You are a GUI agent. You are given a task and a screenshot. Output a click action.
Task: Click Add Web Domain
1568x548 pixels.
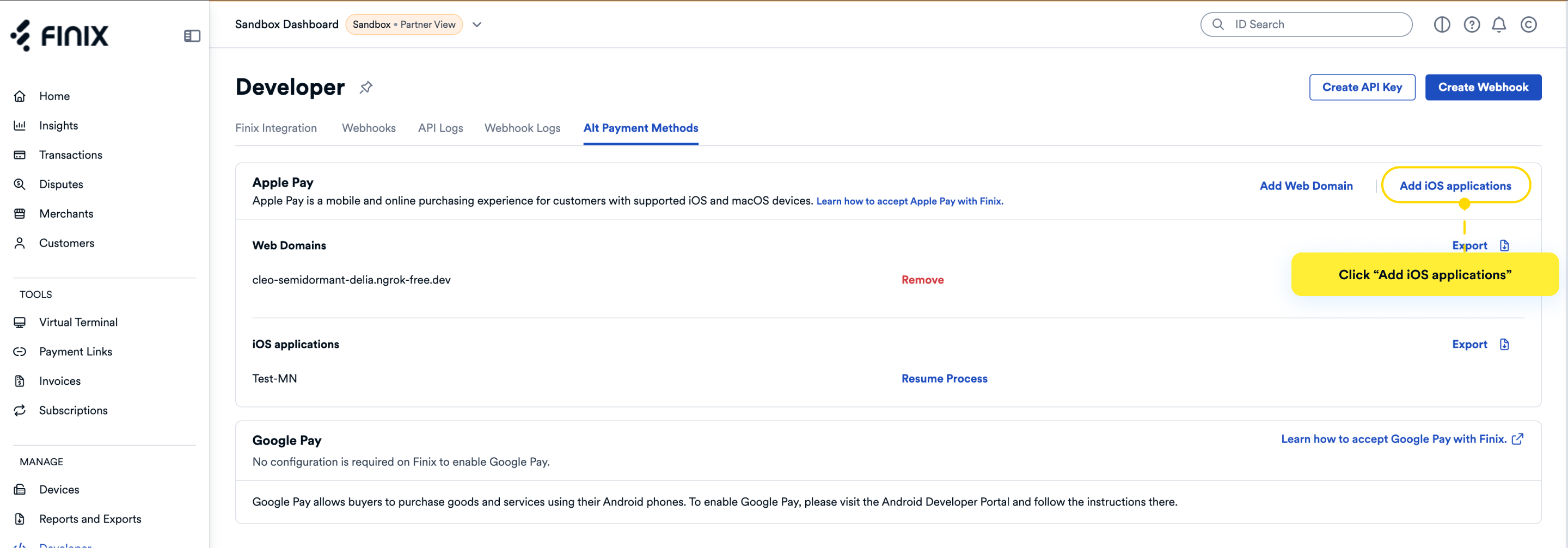[x=1306, y=186]
